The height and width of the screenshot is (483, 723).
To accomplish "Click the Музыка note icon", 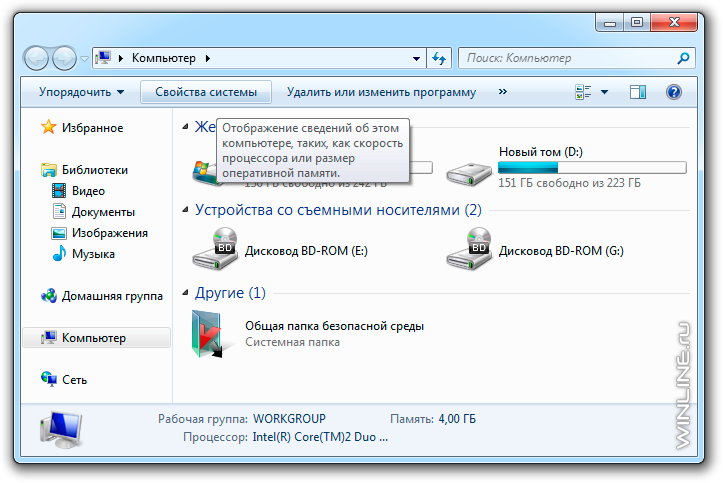I will point(59,253).
